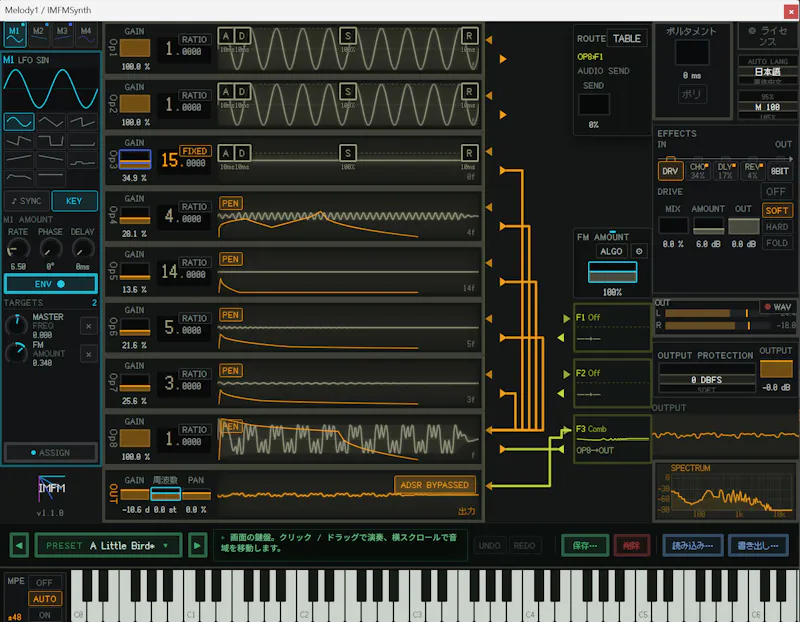Adjust the FM AMOUNT 100% slider
This screenshot has width=800, height=622.
tap(612, 272)
